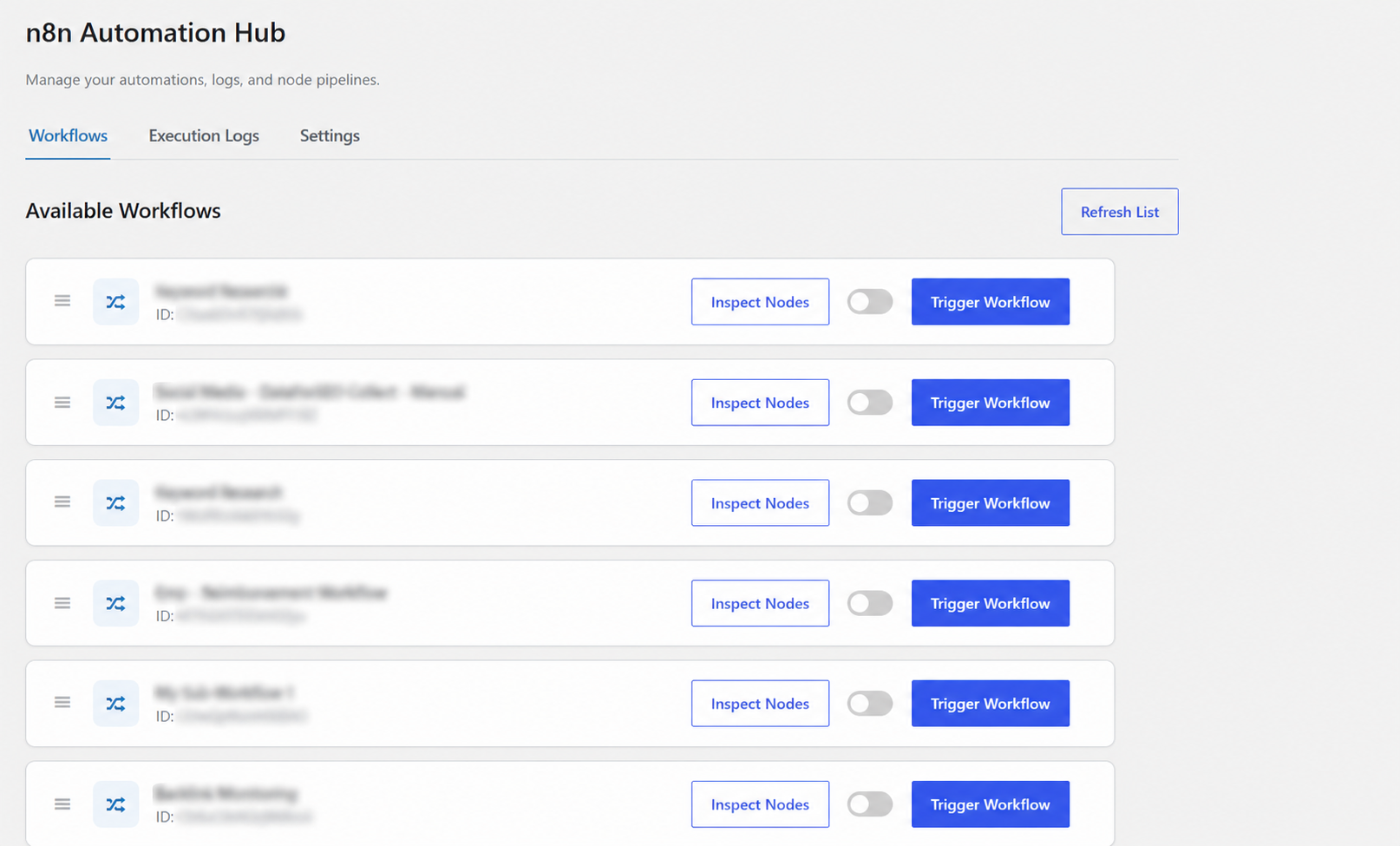
Task: Click Trigger Workflow on the sixth card
Action: [990, 804]
